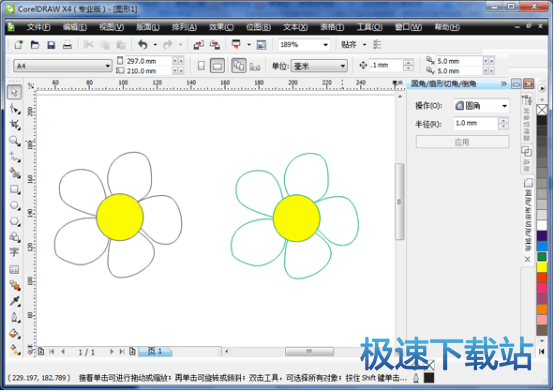554x391 pixels.
Task: Open the 编辑(E) menu
Action: click(75, 27)
